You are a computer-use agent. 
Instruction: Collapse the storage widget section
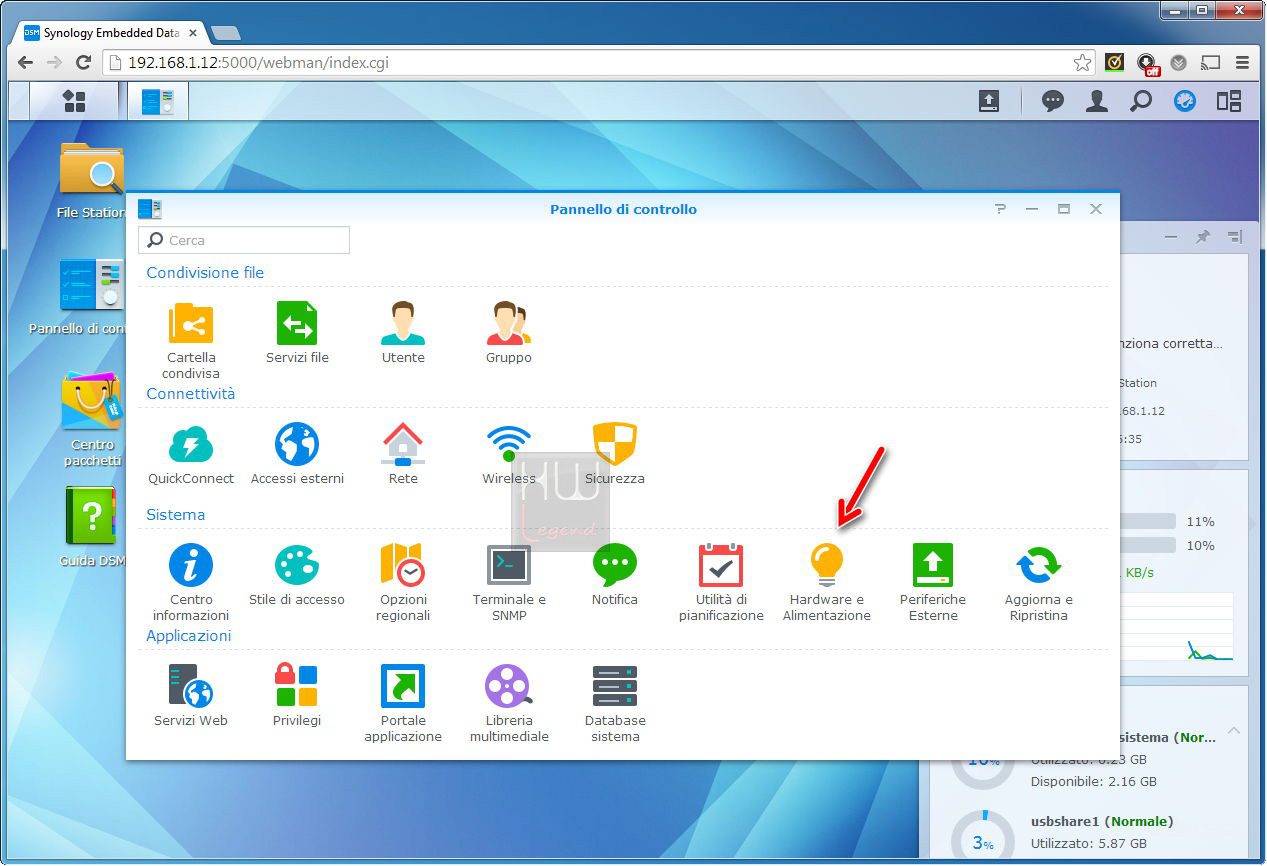coord(1234,730)
